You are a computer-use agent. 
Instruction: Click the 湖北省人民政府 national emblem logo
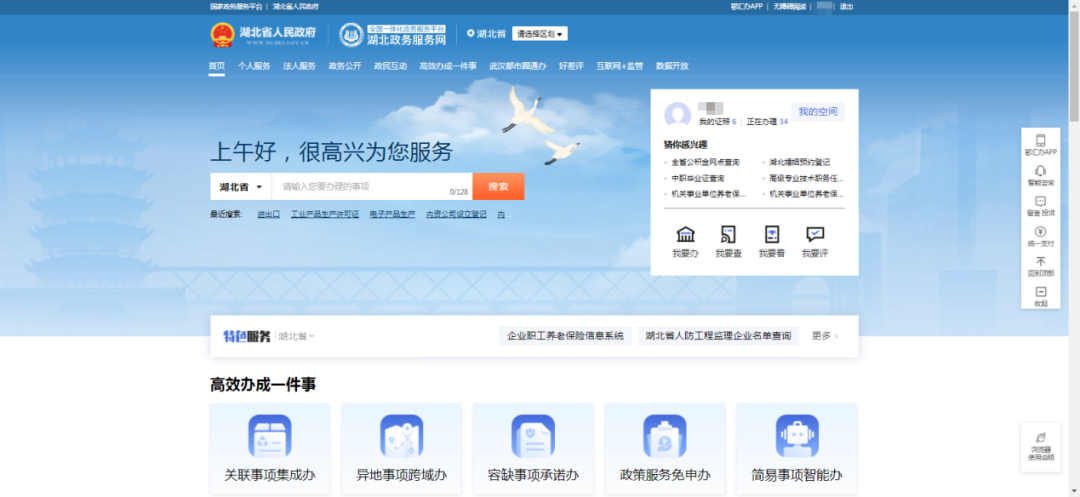pyautogui.click(x=222, y=35)
